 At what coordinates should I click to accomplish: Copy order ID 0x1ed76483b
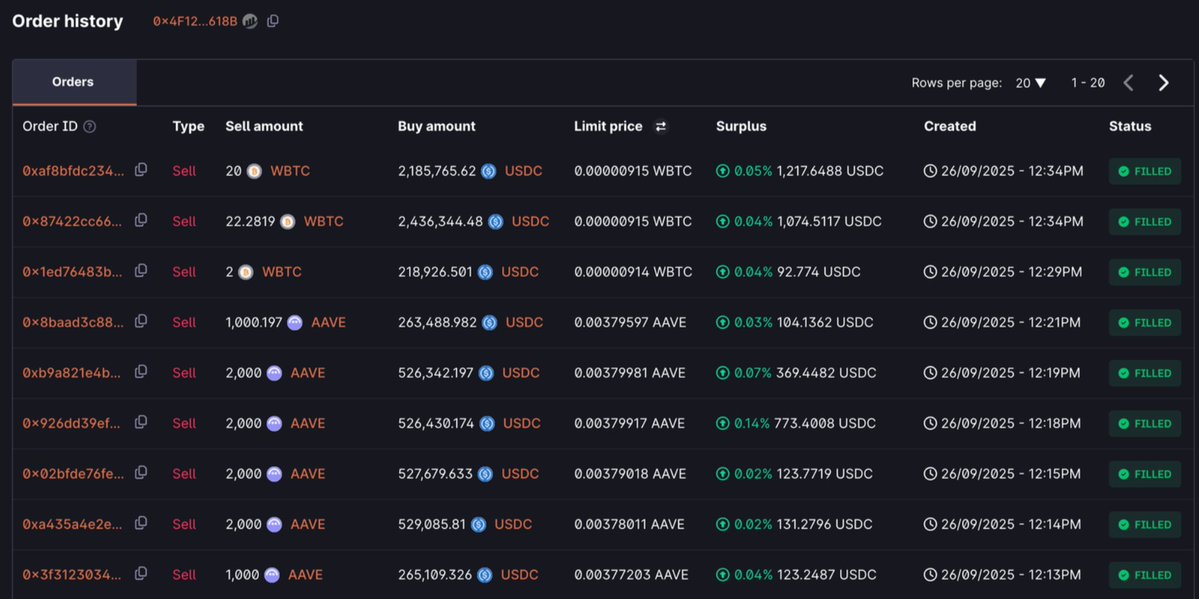click(x=141, y=271)
